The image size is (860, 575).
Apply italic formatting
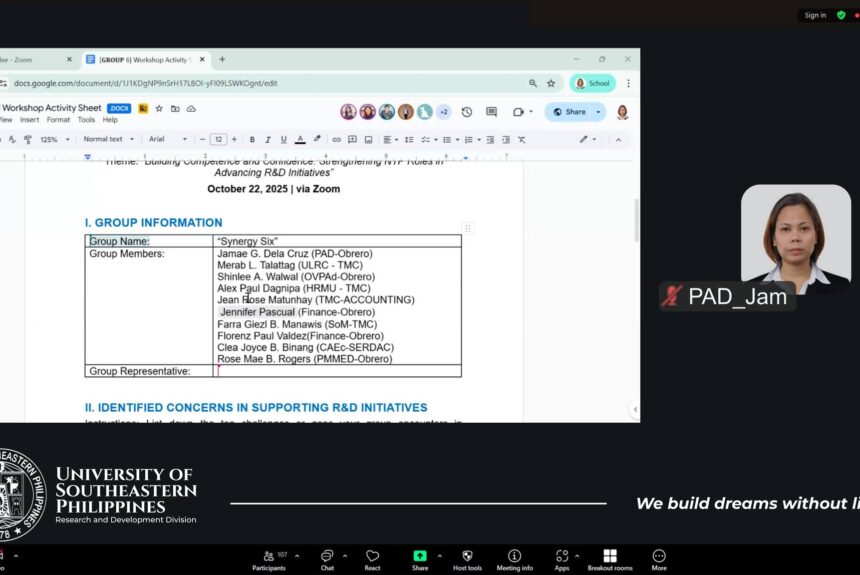click(268, 140)
